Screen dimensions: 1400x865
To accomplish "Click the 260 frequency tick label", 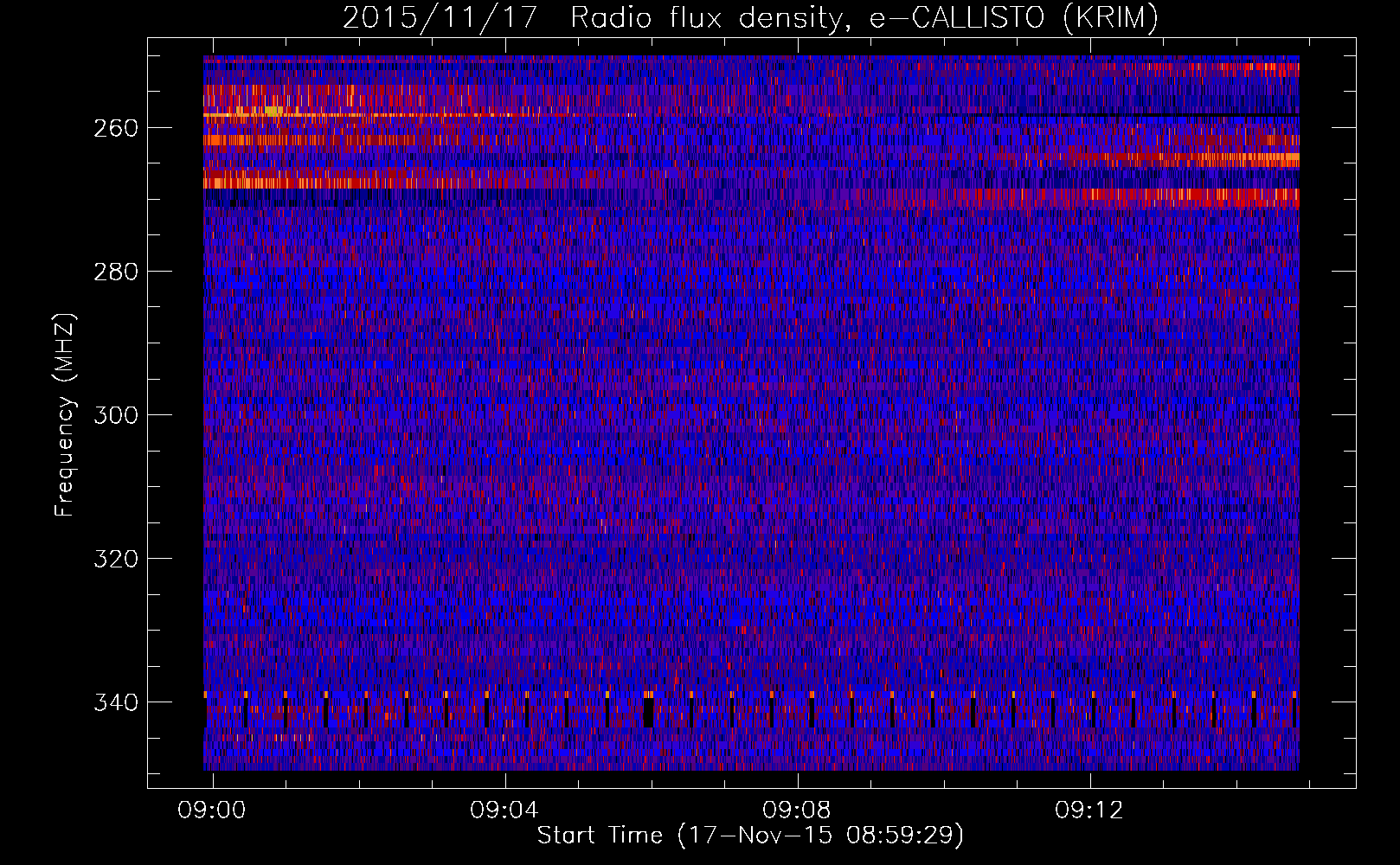I will point(115,128).
